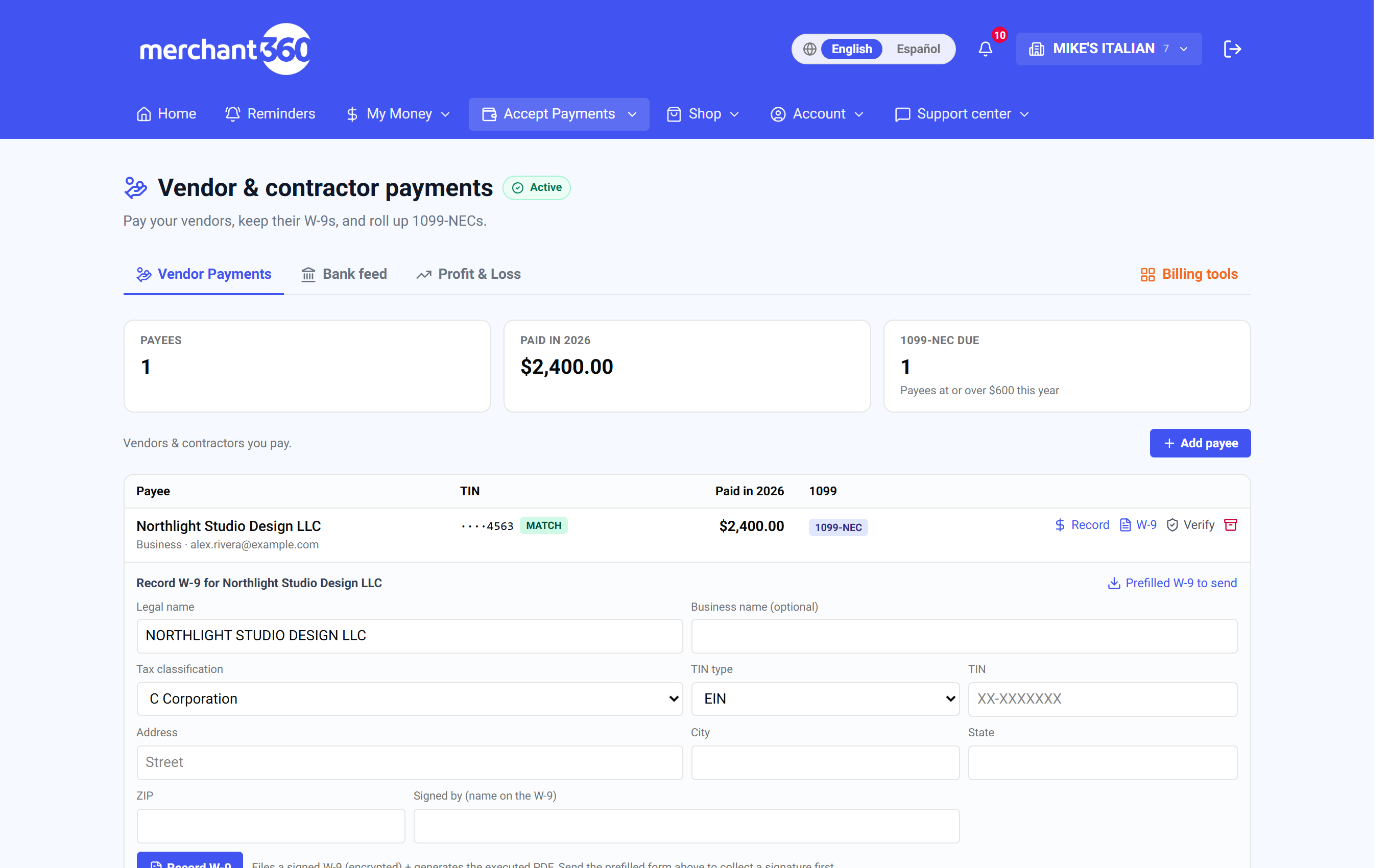Click the Legal name field
Viewport: 1389px width, 868px height.
[410, 636]
